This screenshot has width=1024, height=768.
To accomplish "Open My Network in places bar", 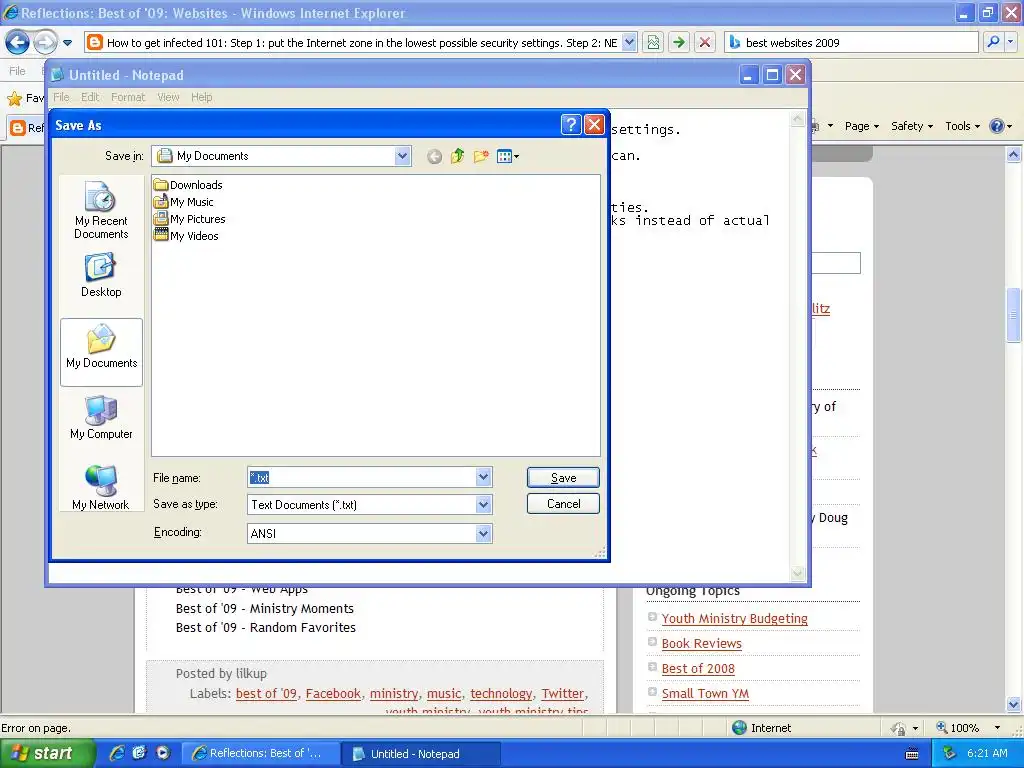I will (101, 487).
